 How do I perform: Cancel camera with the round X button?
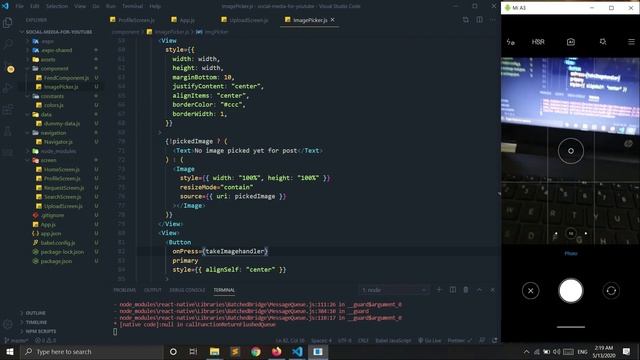coord(530,291)
